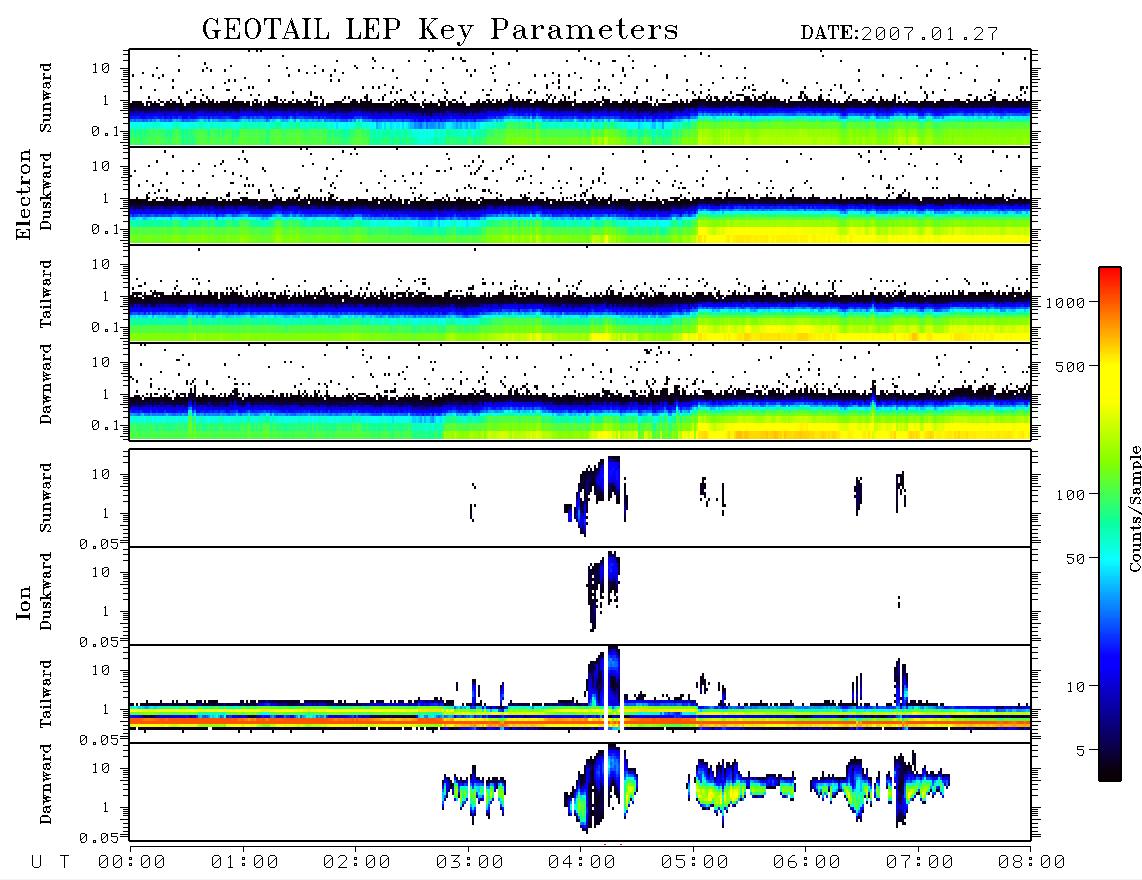Viewport: 1142px width, 880px height.
Task: Click the "08:00" time tick label
Action: point(1032,862)
